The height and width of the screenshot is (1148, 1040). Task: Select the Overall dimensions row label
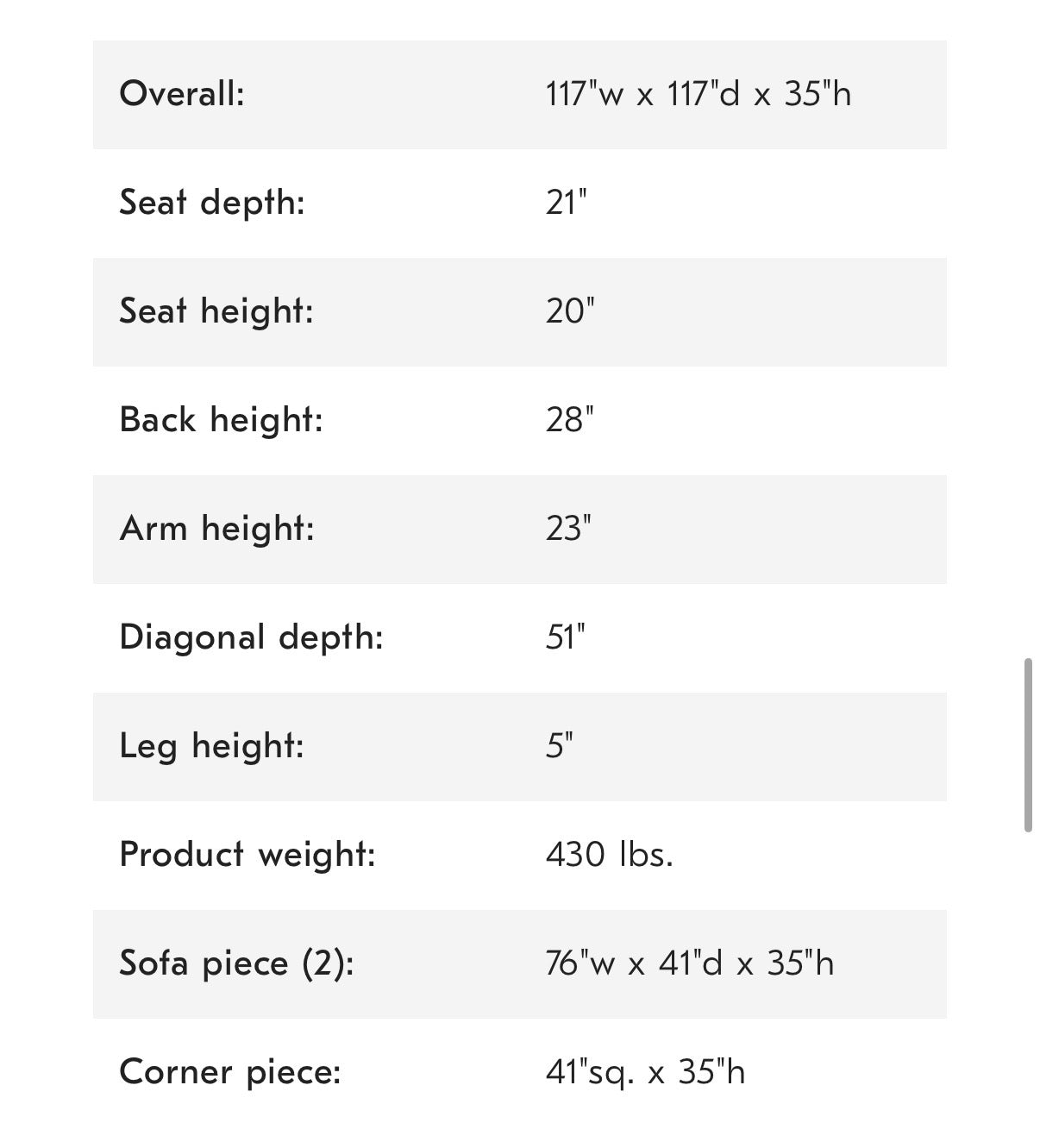[182, 93]
